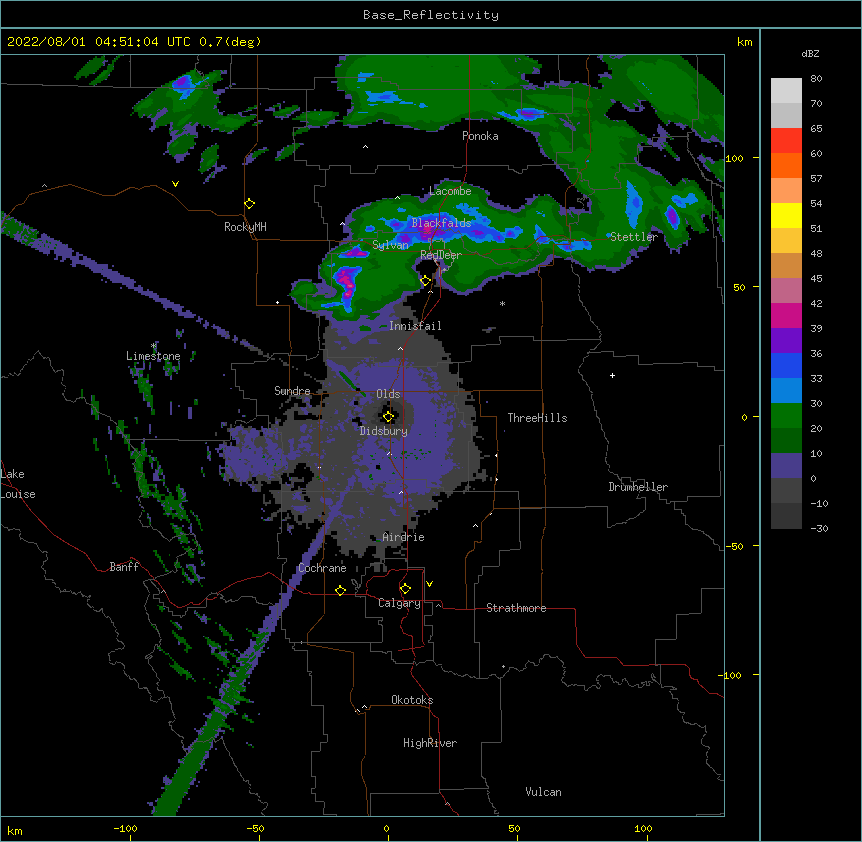The image size is (862, 842).
Task: Click the Didsbury city label
Action: click(384, 431)
